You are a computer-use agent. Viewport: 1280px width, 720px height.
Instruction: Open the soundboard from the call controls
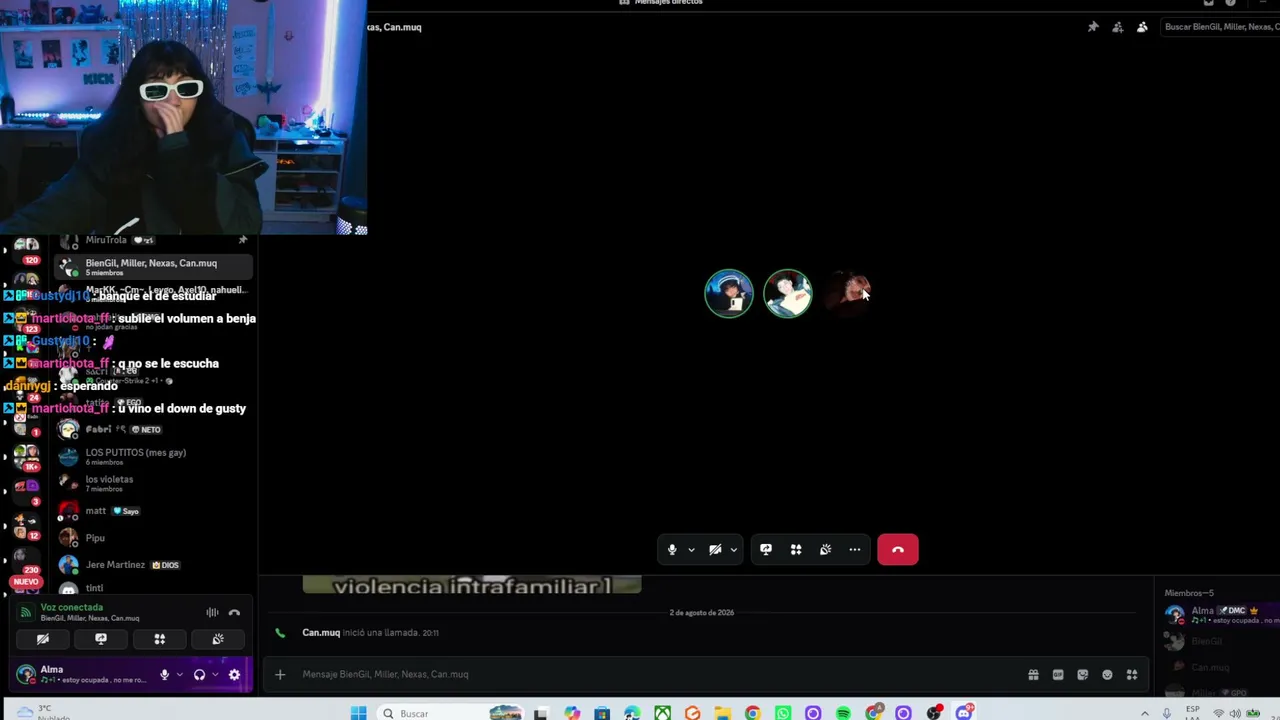pos(825,549)
